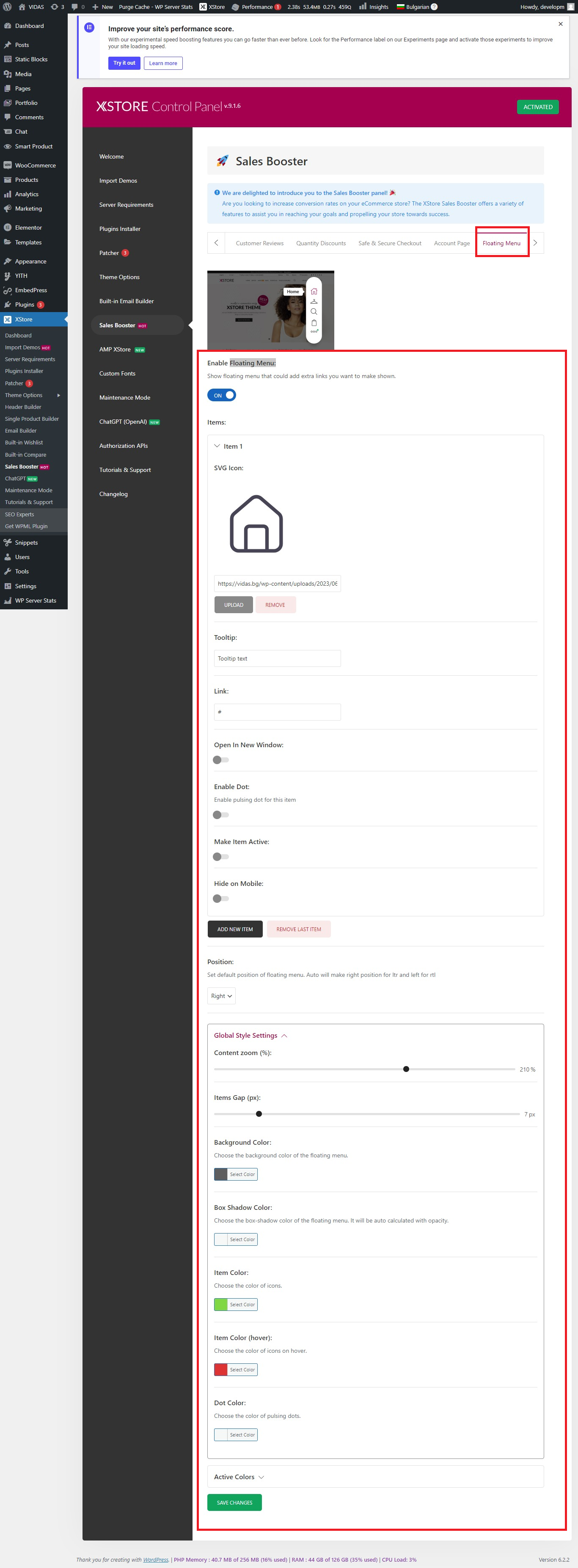
Task: Click REMOVE LAST ITEM button
Action: [298, 929]
